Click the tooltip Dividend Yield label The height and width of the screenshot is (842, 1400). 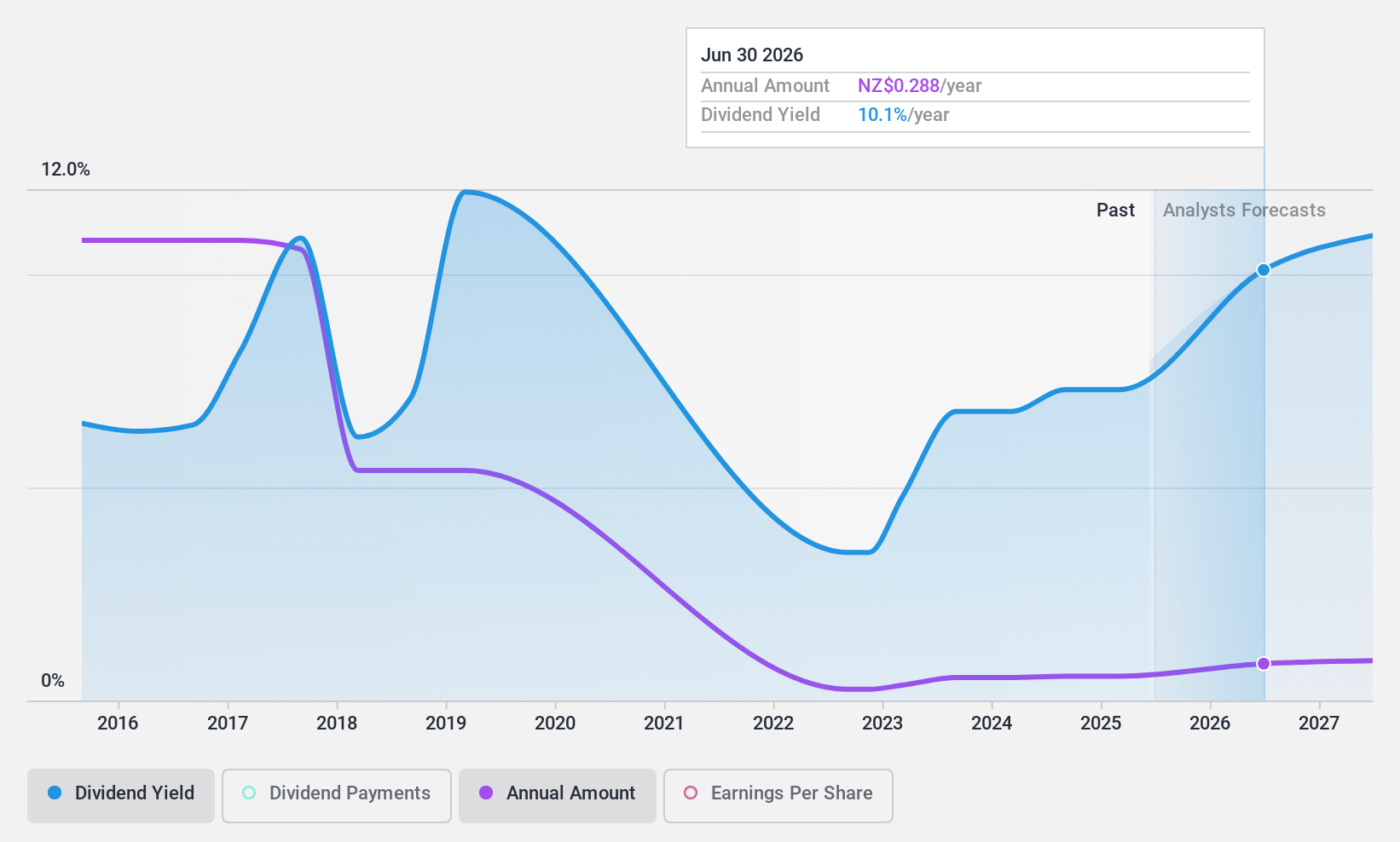pos(761,115)
